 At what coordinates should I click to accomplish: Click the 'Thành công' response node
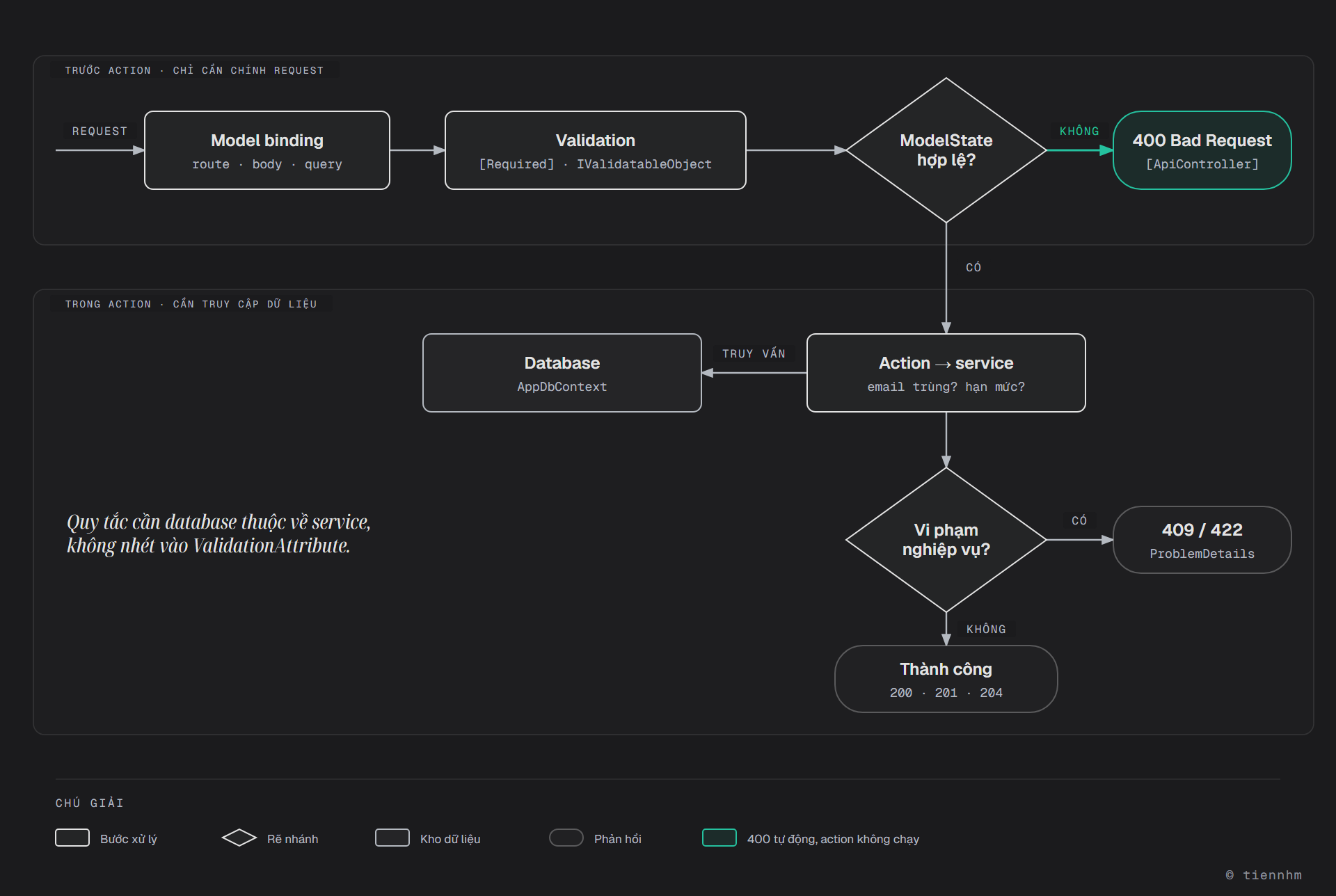(x=946, y=679)
